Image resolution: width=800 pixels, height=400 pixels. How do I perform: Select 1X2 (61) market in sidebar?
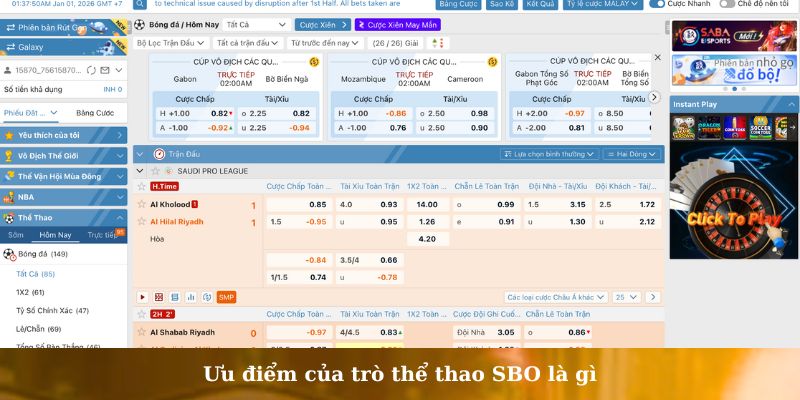[x=30, y=292]
